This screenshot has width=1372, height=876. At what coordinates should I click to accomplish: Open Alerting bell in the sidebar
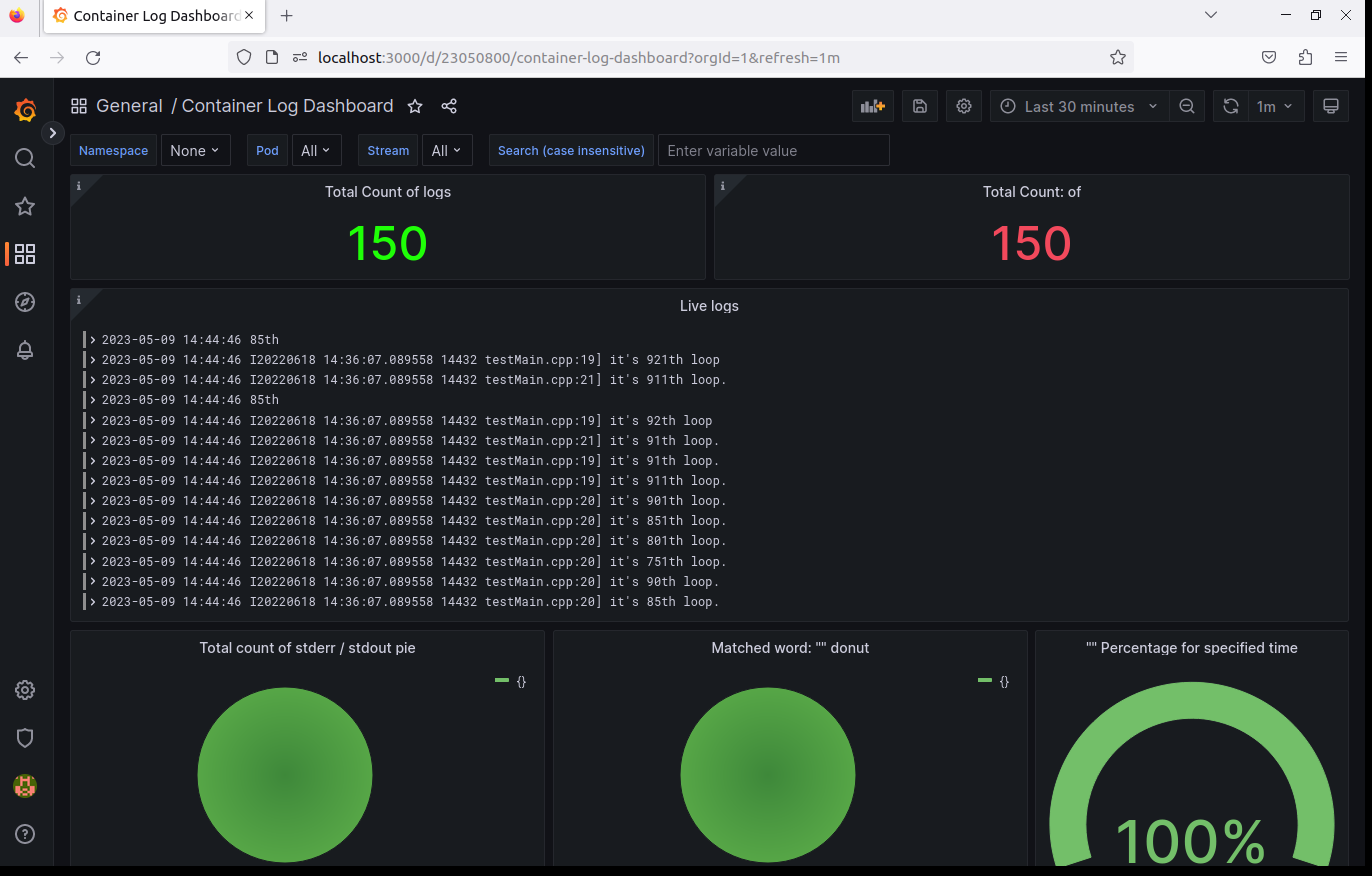pos(25,350)
